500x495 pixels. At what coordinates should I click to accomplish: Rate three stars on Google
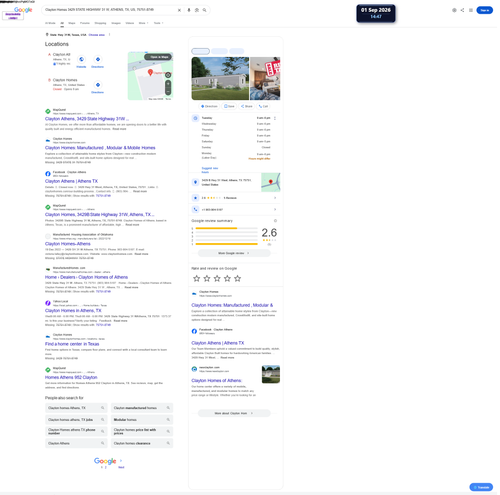217,278
